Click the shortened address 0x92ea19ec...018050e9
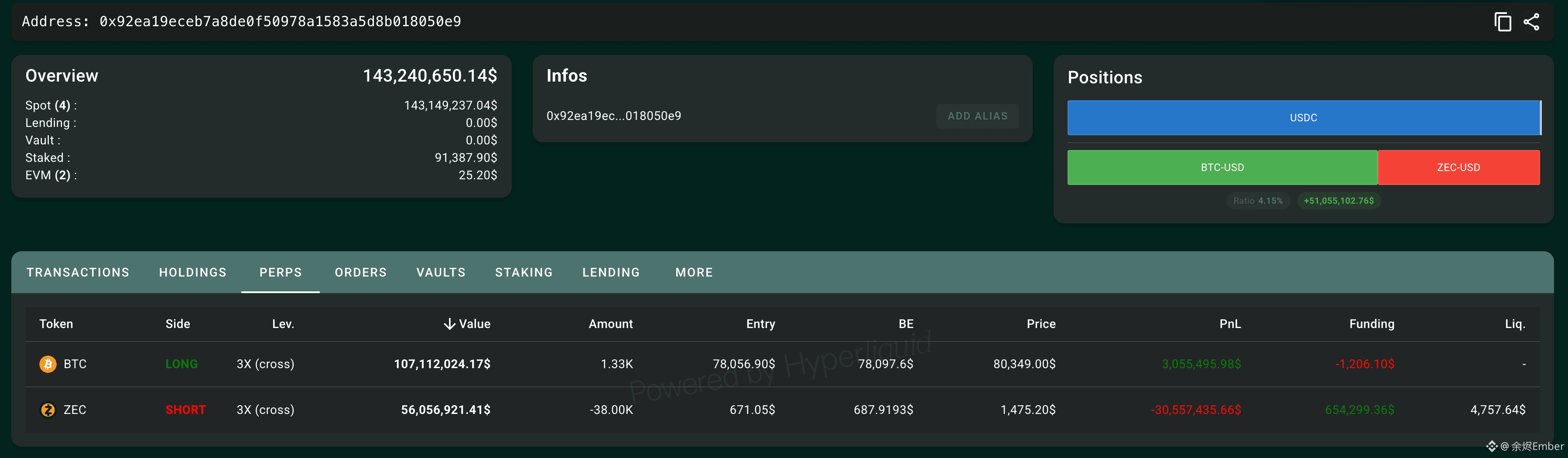The height and width of the screenshot is (458, 1568). click(x=613, y=116)
